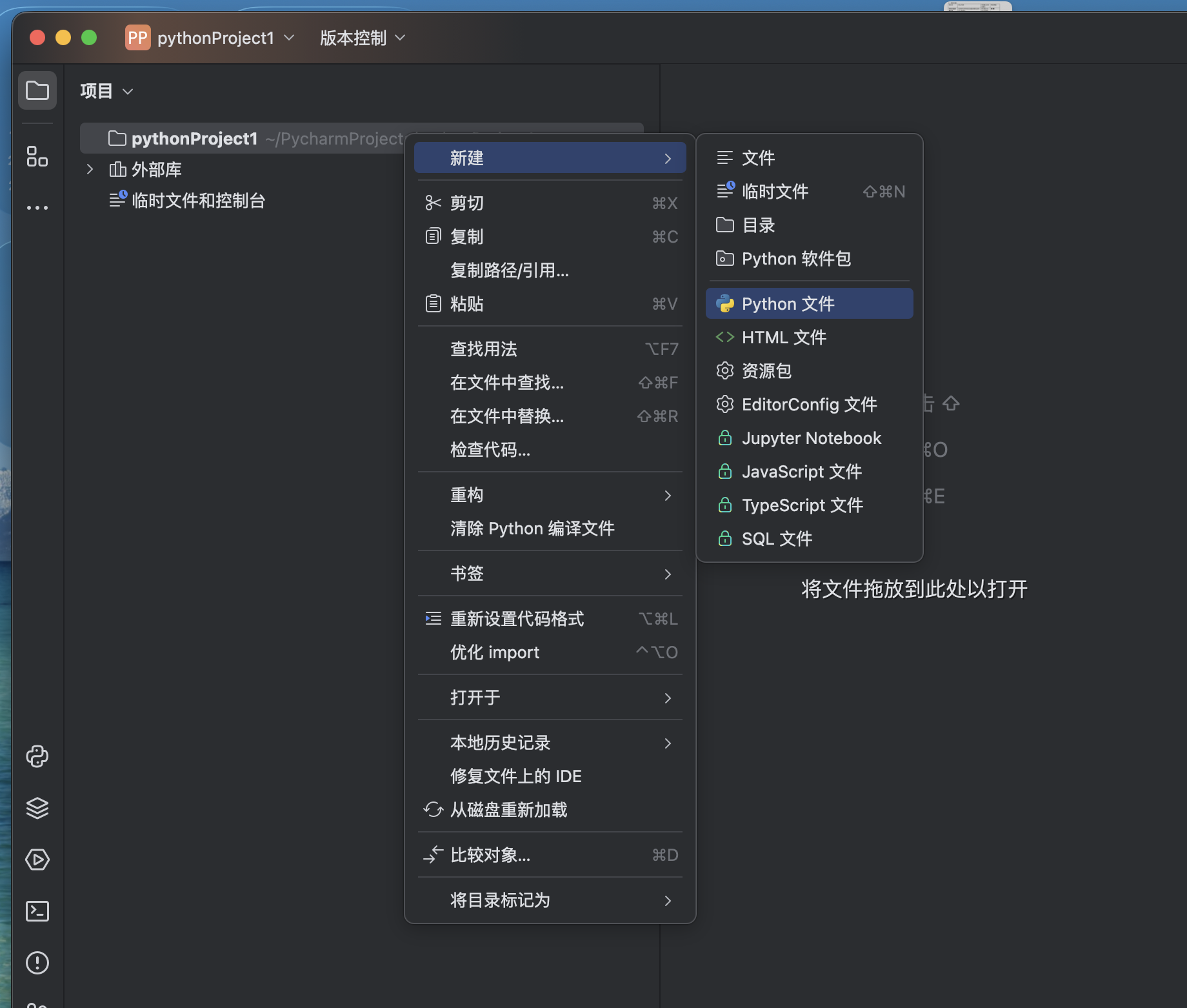Image resolution: width=1187 pixels, height=1008 pixels.
Task: Click the Python logo icon for Python 文件
Action: 725,304
